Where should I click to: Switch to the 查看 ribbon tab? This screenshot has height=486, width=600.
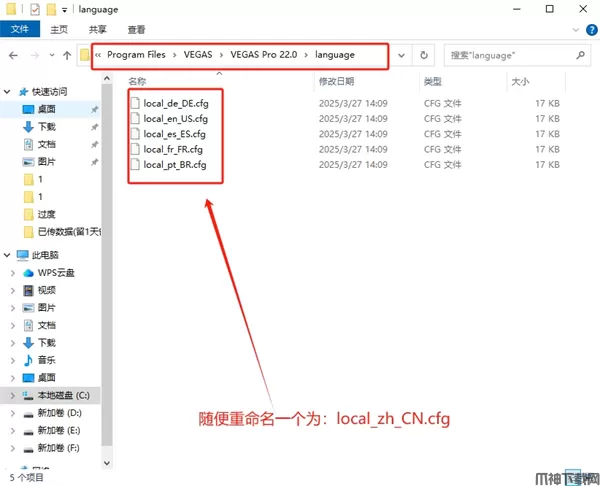137,29
